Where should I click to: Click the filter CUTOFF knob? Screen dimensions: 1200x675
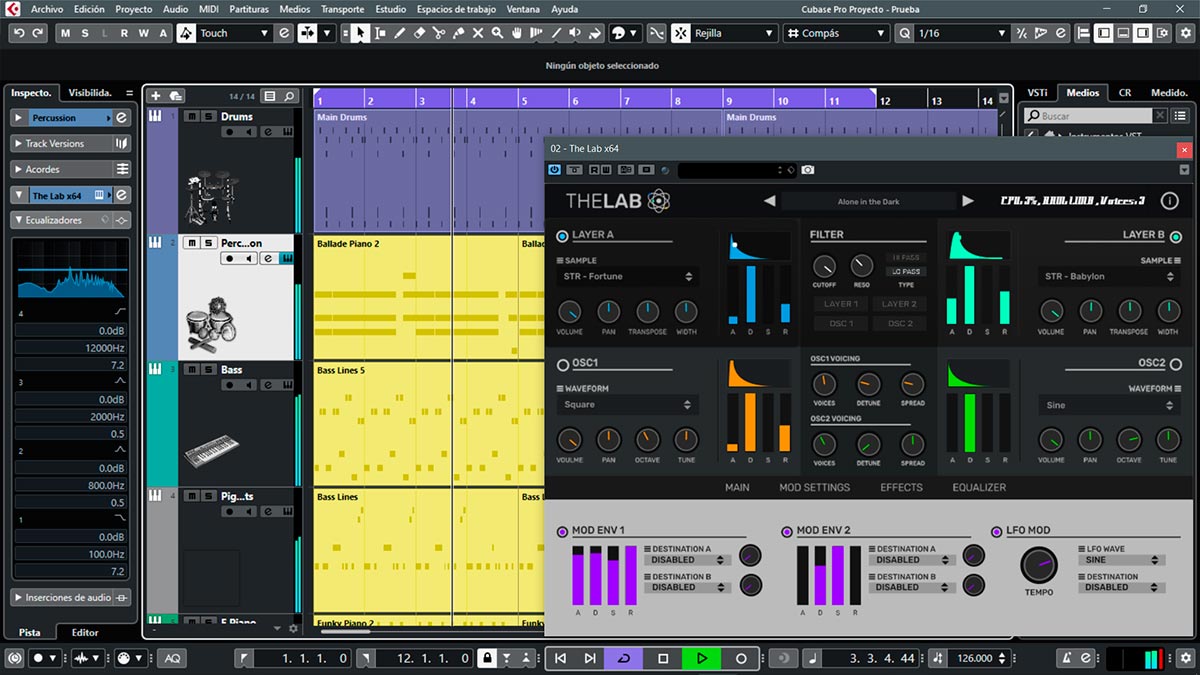pos(824,266)
